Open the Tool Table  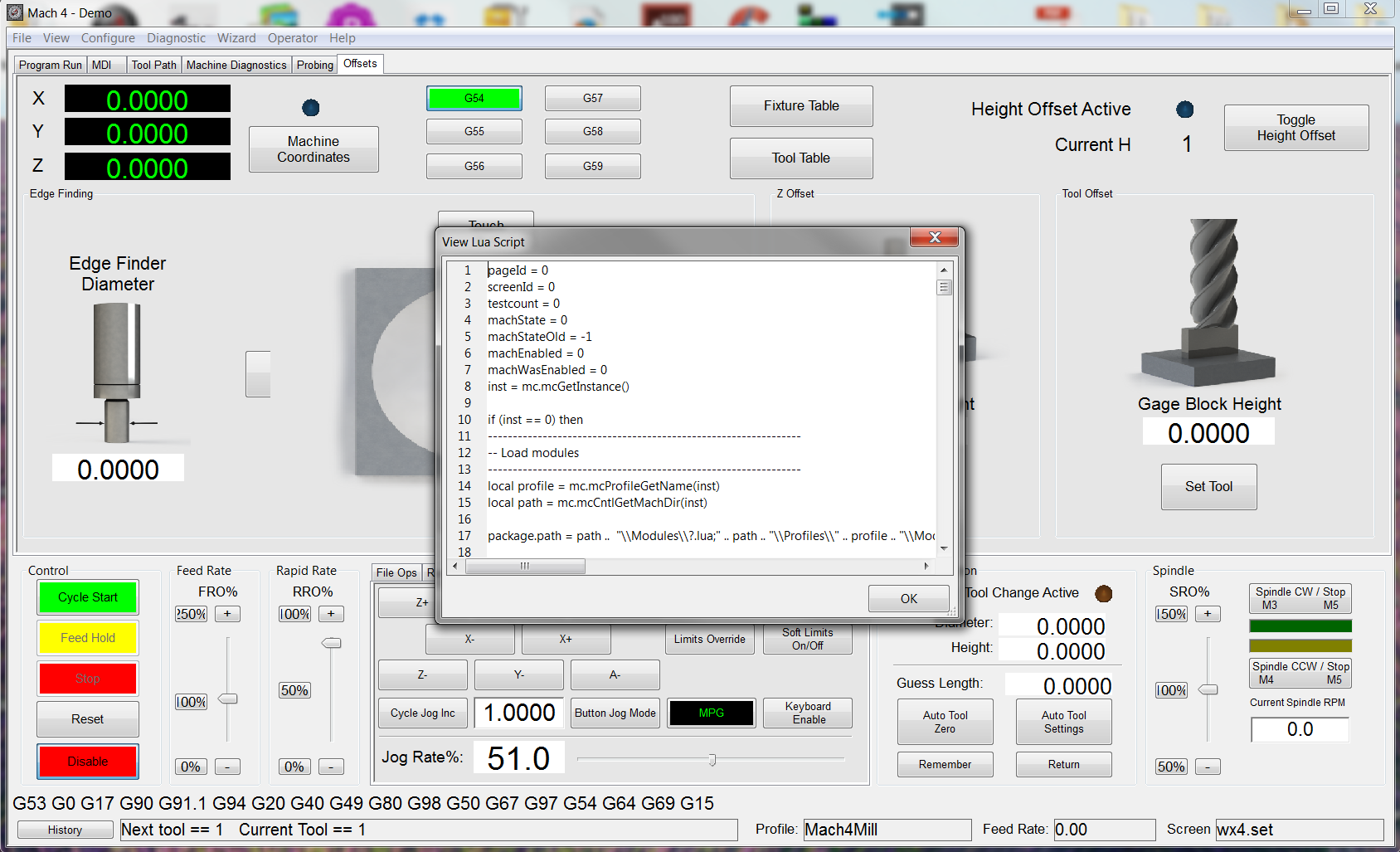pyautogui.click(x=800, y=158)
